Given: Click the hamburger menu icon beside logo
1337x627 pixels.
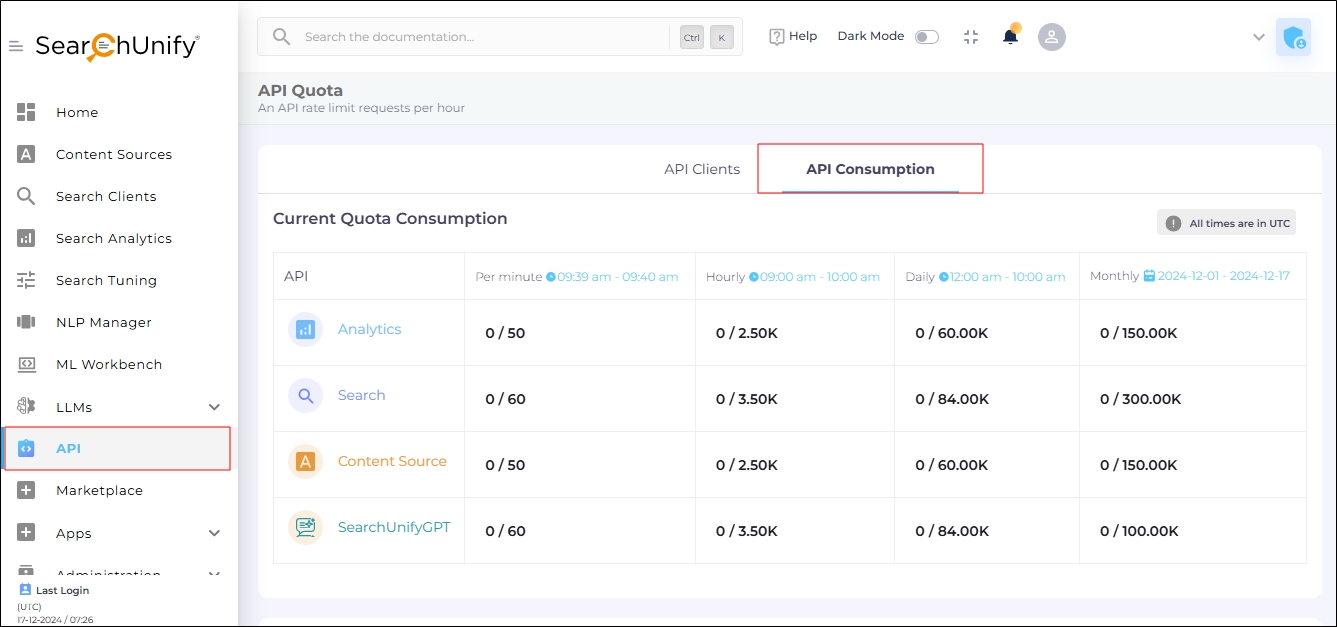Looking at the screenshot, I should pyautogui.click(x=16, y=47).
